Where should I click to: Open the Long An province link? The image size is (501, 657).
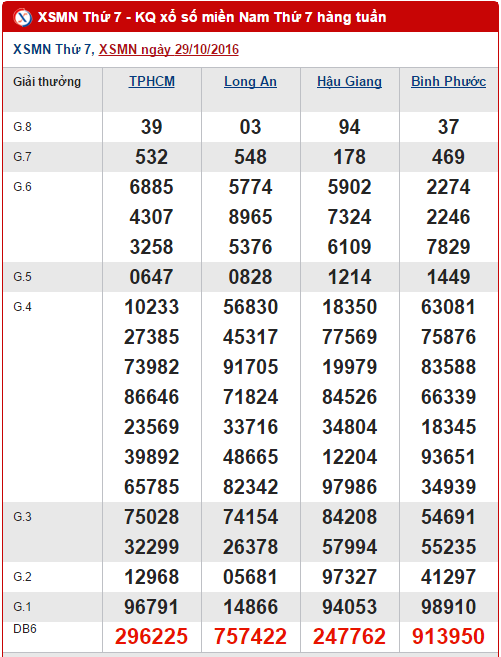coord(250,81)
